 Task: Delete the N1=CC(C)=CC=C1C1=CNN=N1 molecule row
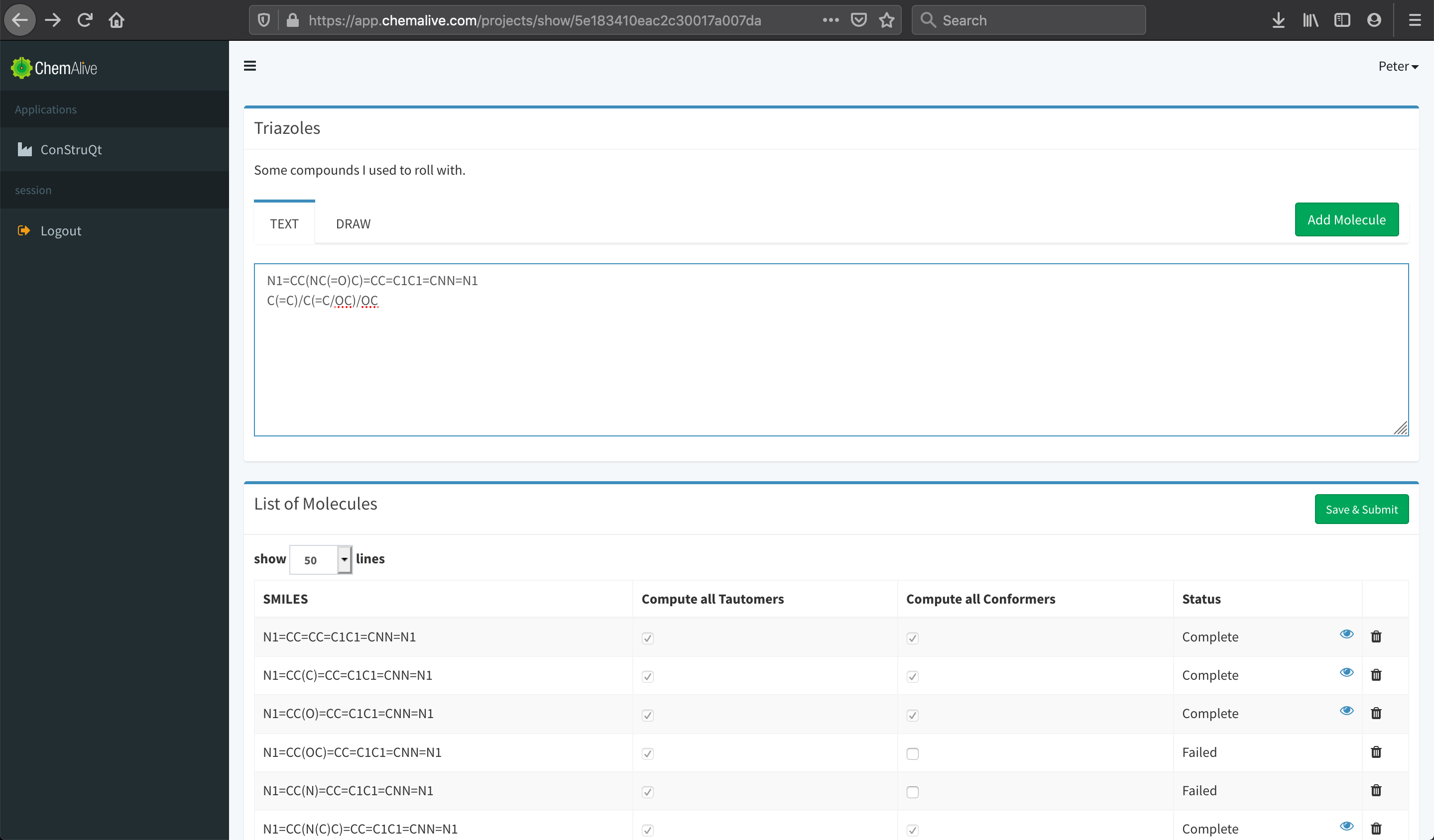pyautogui.click(x=1376, y=674)
